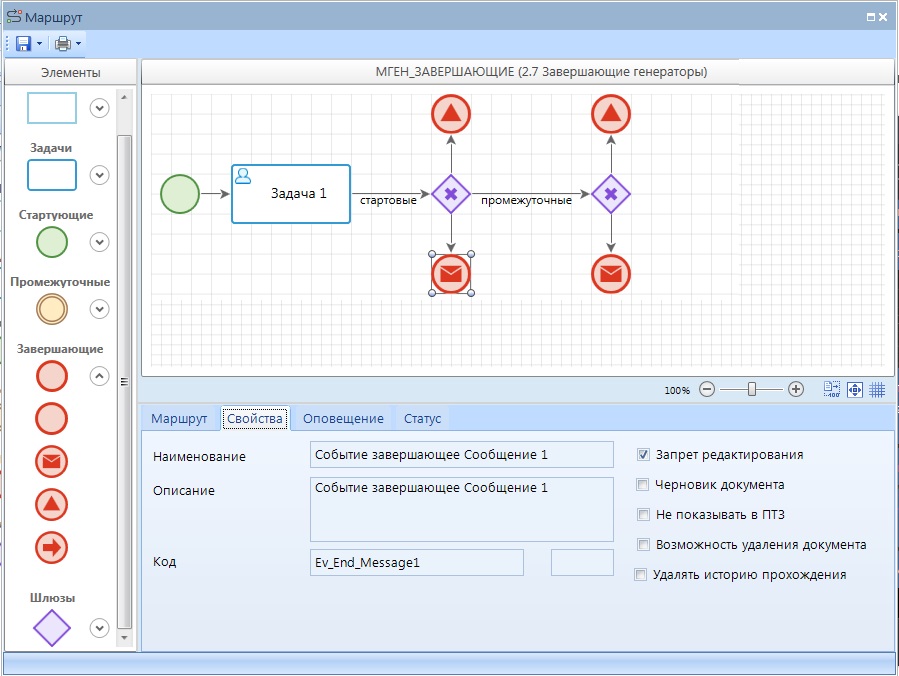Toggle the grid display icon

click(x=877, y=390)
